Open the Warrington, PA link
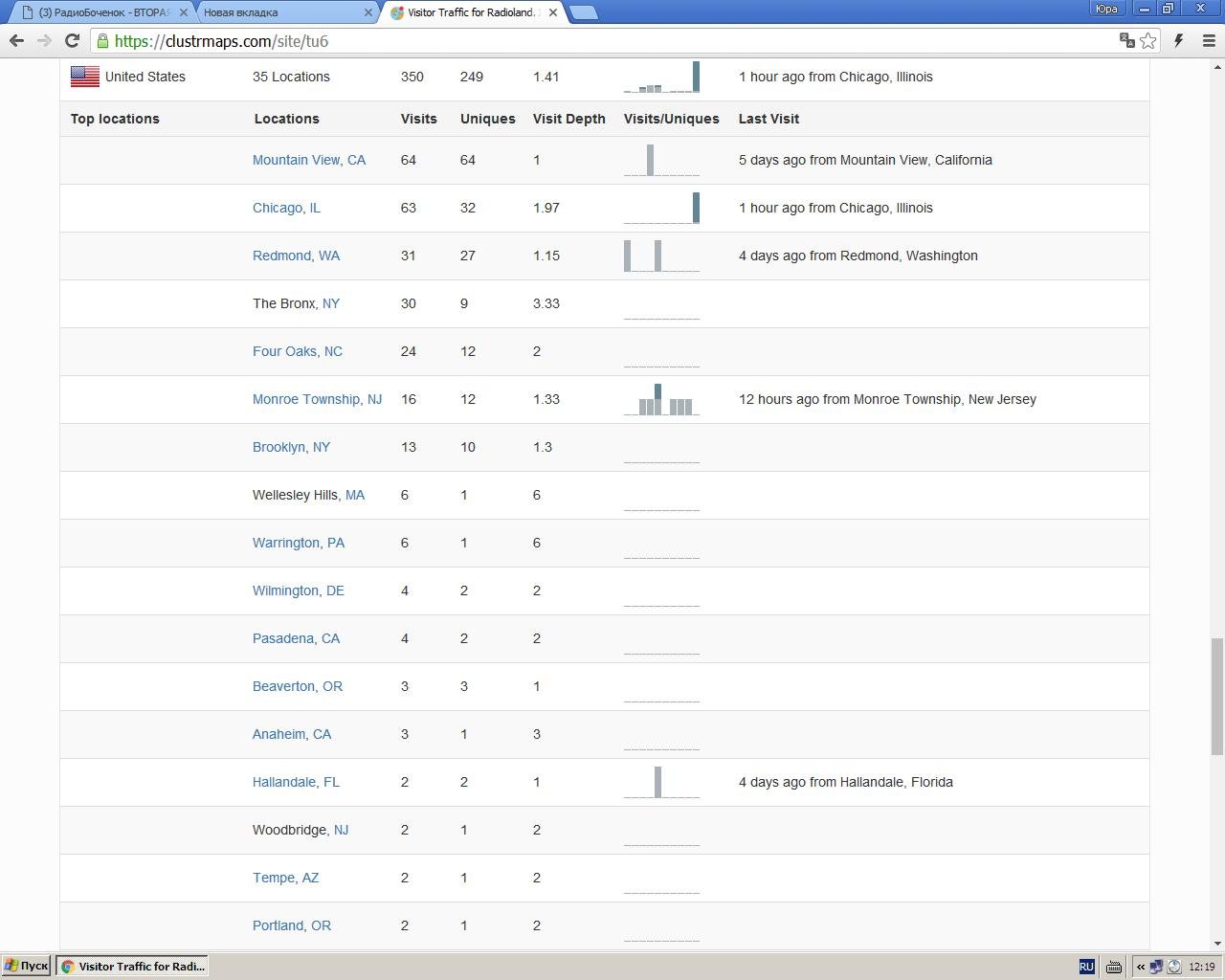 (x=299, y=543)
